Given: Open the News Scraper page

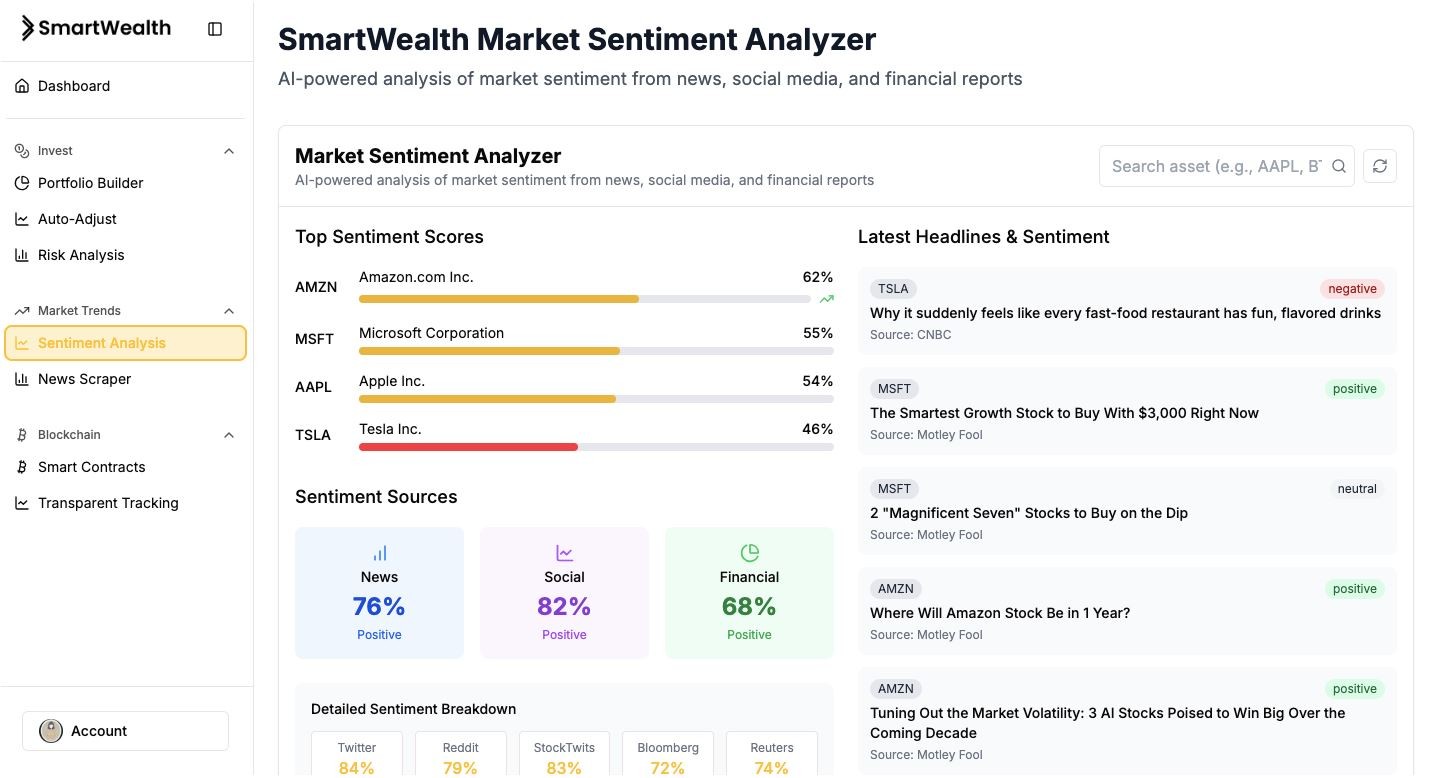Looking at the screenshot, I should [x=84, y=379].
